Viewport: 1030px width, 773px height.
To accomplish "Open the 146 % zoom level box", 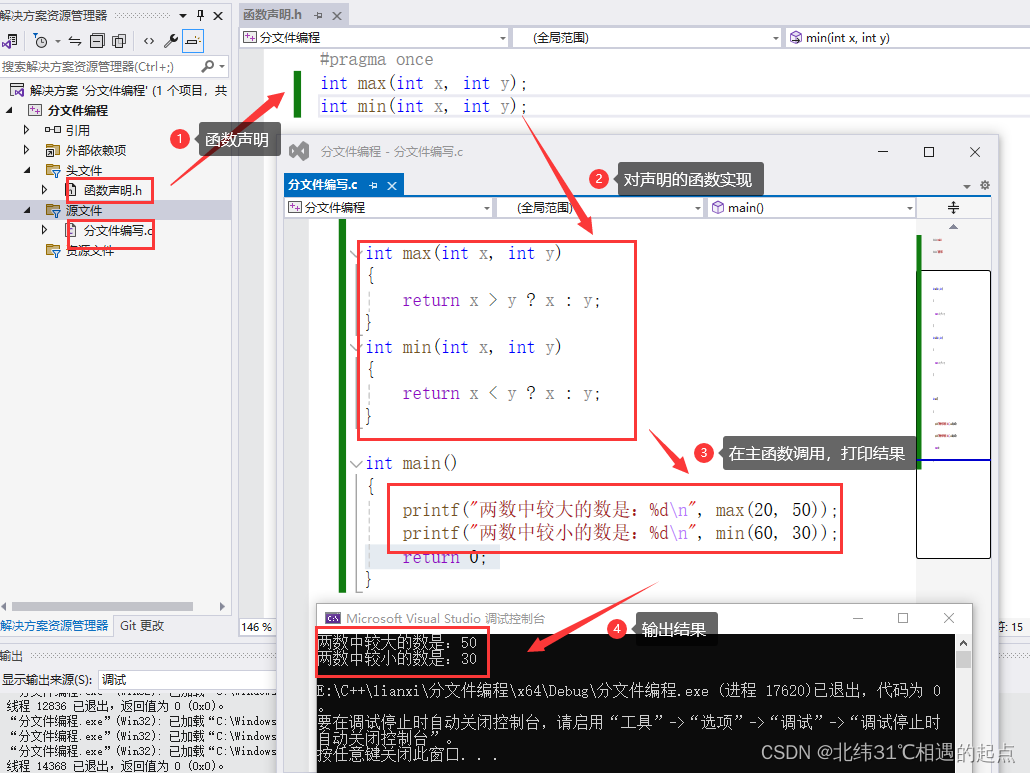I will coord(257,627).
